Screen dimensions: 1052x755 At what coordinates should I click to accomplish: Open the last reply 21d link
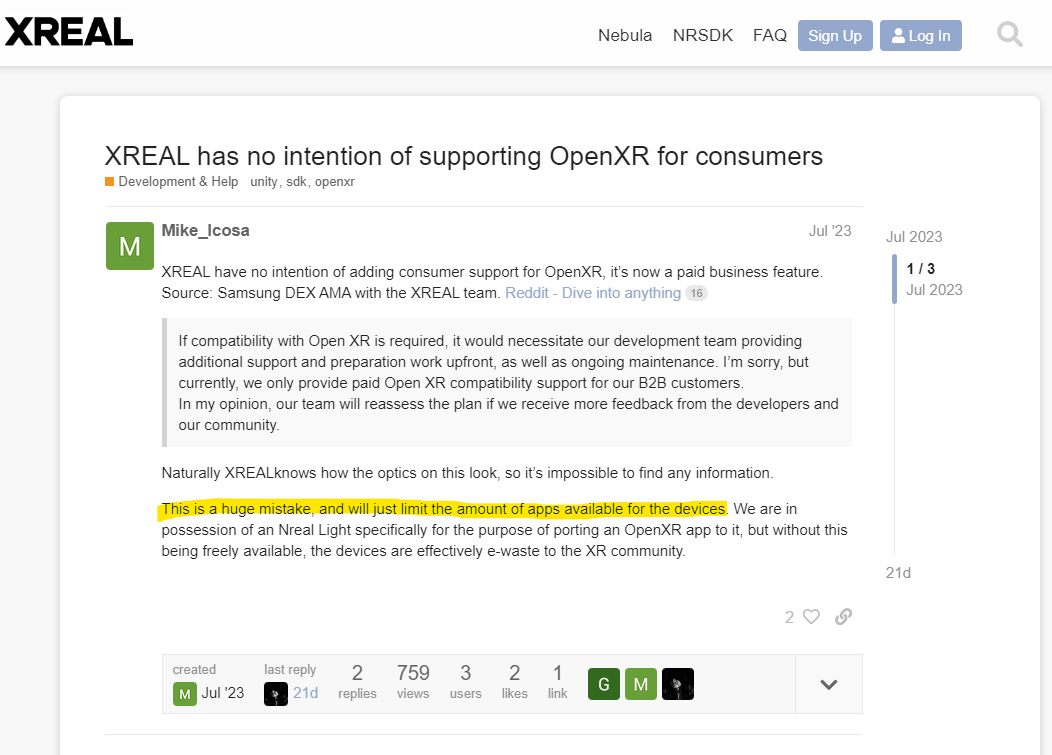[305, 693]
